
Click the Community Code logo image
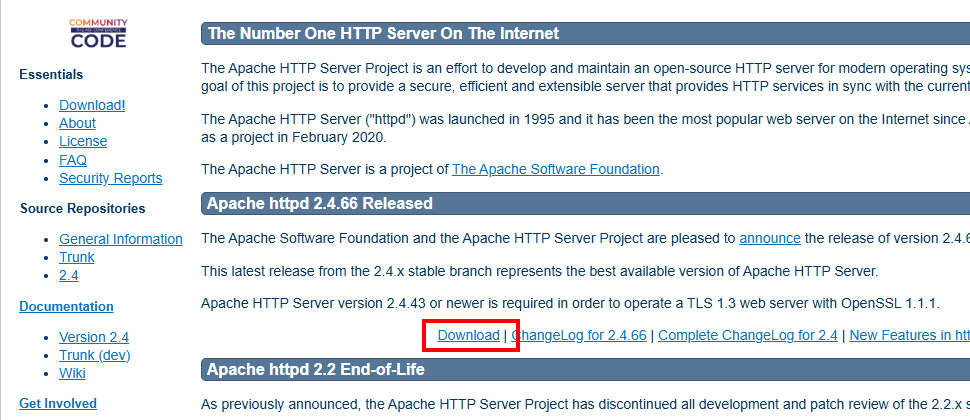tap(98, 34)
